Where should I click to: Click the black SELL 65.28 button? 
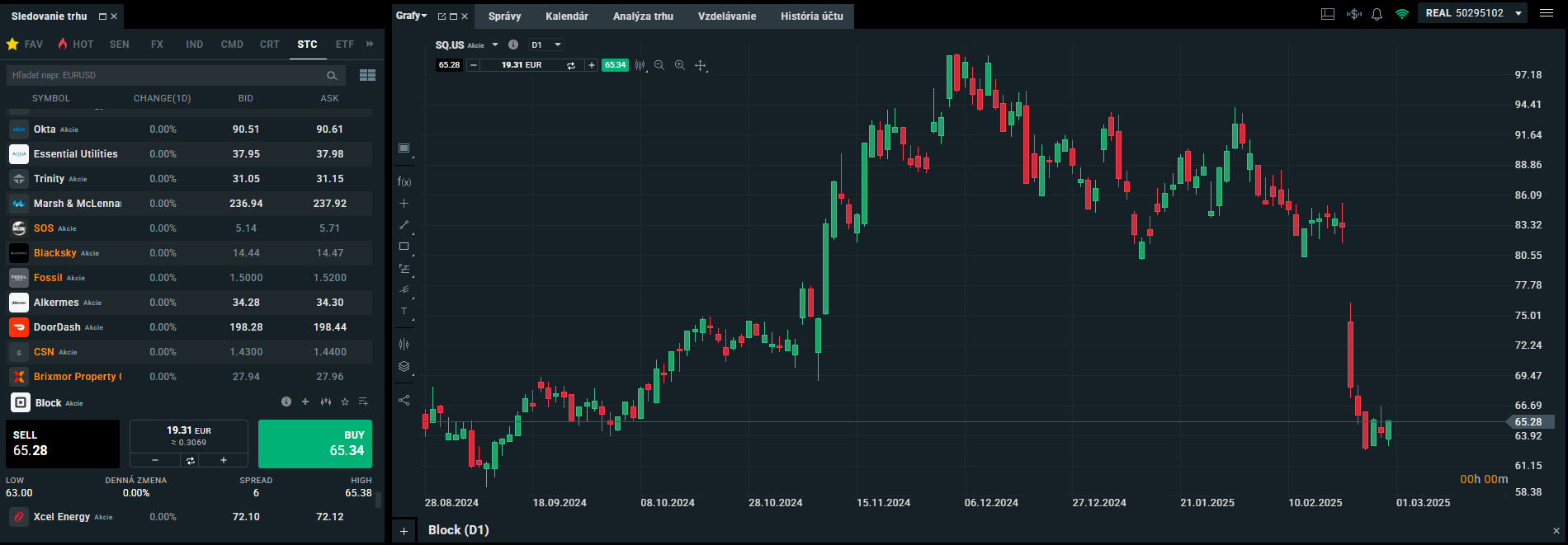point(63,444)
